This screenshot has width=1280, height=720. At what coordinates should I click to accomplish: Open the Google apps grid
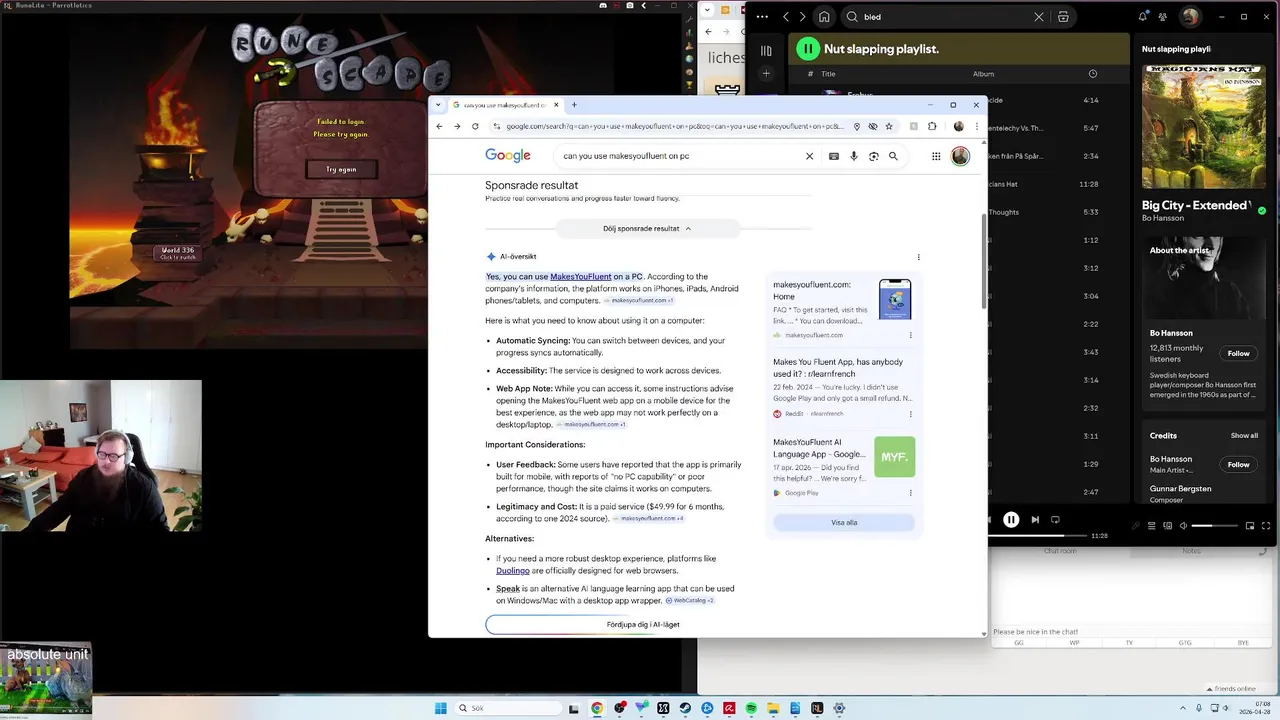coord(936,156)
